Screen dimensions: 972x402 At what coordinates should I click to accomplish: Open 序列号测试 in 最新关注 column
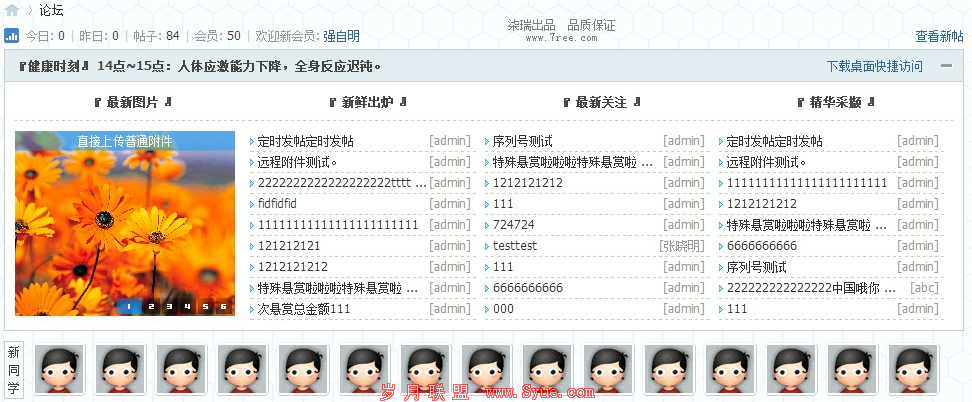[523, 141]
